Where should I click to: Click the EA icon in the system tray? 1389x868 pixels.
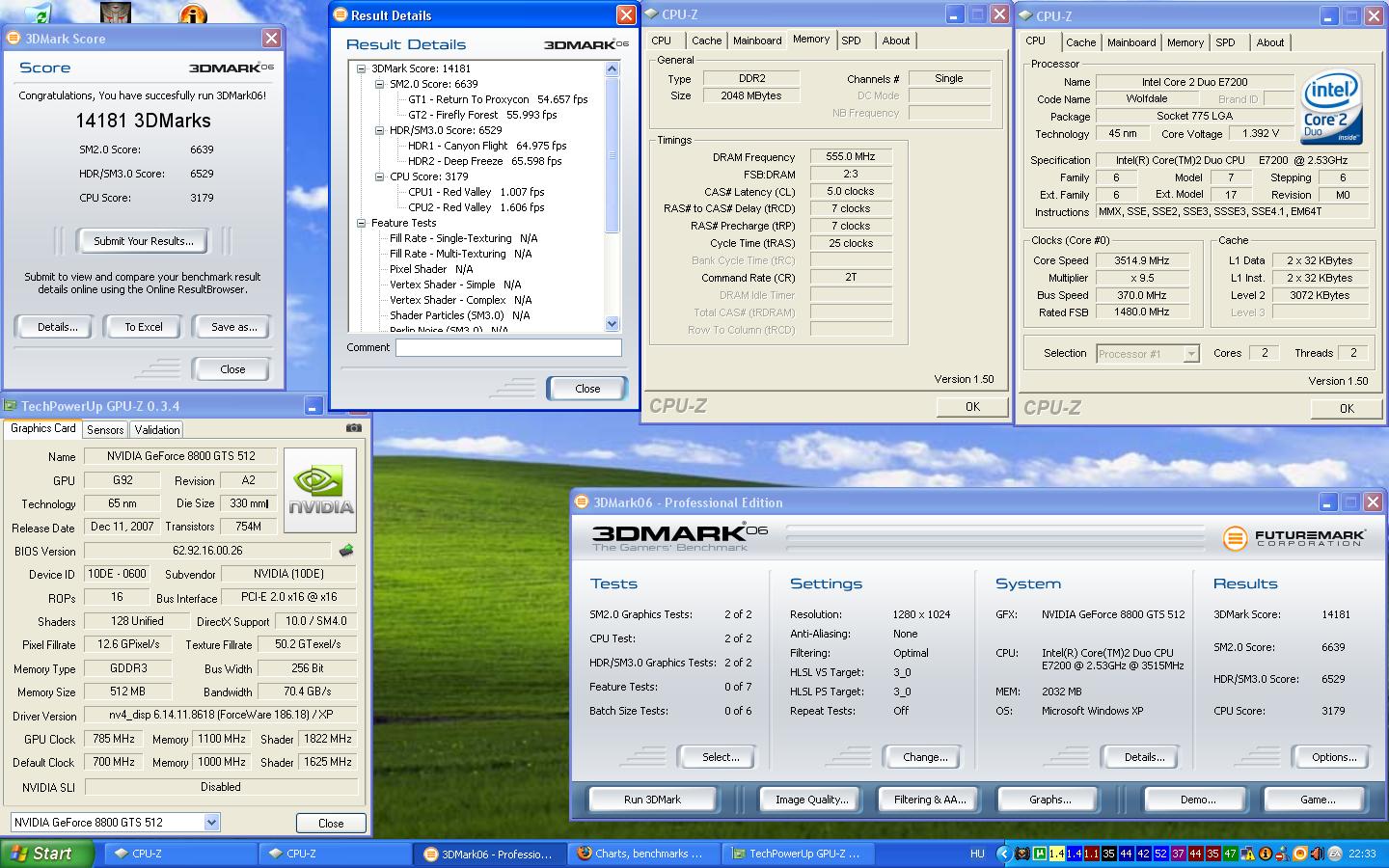[x=1335, y=854]
